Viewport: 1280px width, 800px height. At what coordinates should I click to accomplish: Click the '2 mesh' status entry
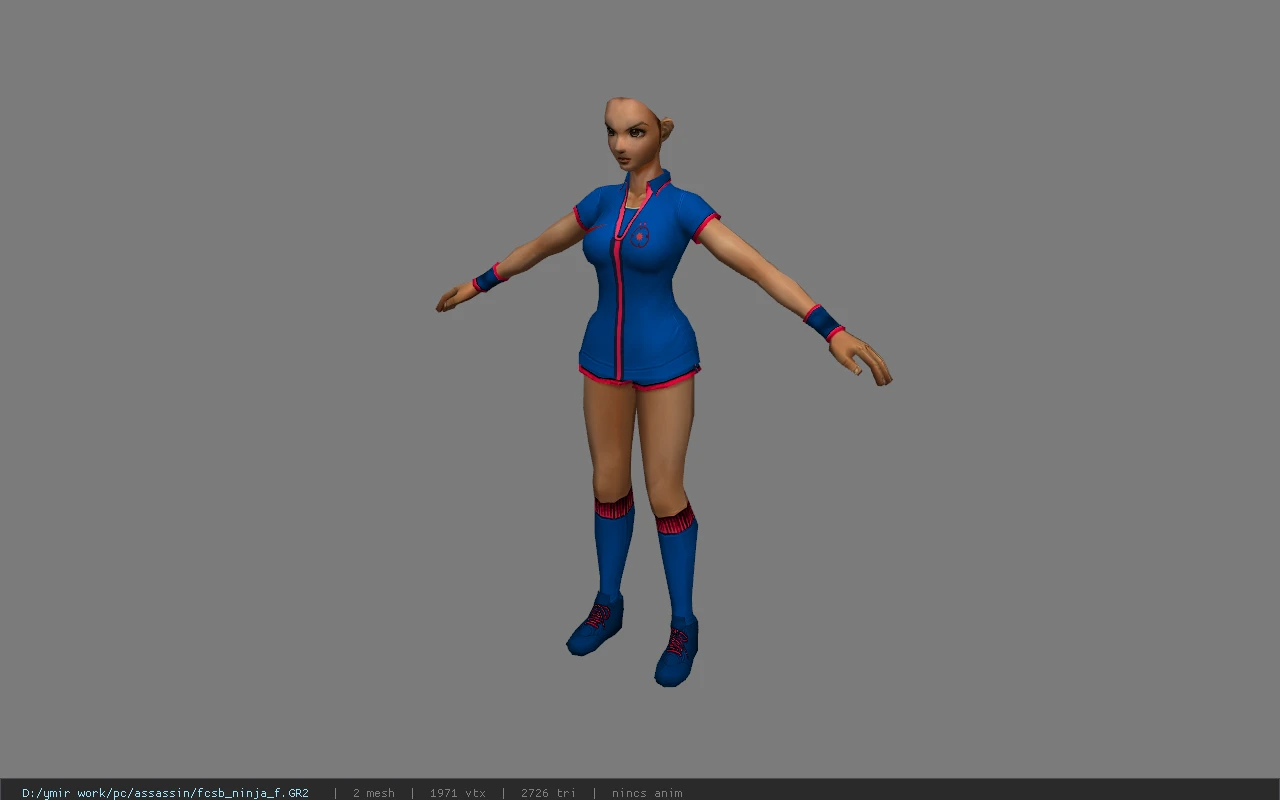[x=373, y=793]
